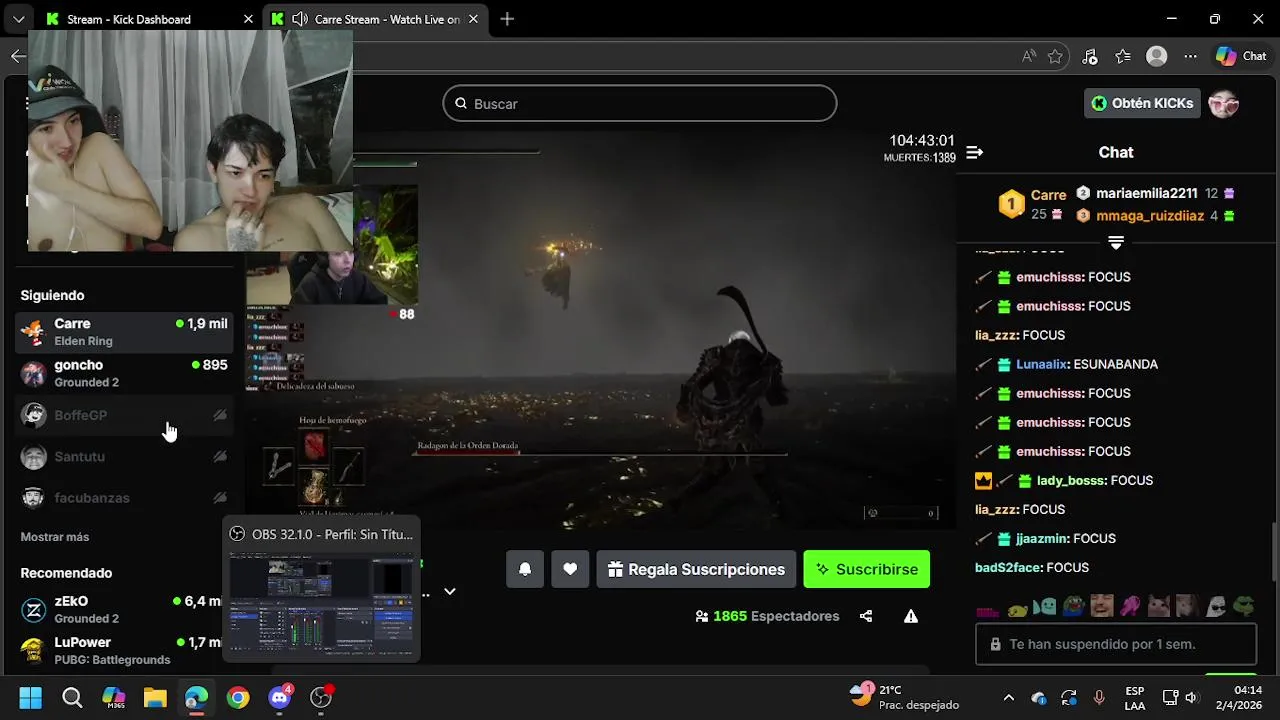Add this page to favorites
This screenshot has width=1280, height=720.
point(1055,56)
